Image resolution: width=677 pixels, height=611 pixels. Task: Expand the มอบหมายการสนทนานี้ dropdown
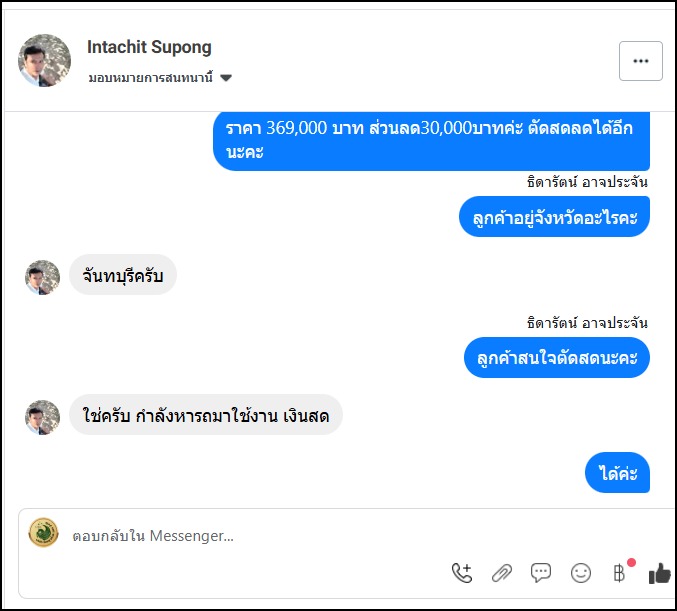[159, 78]
